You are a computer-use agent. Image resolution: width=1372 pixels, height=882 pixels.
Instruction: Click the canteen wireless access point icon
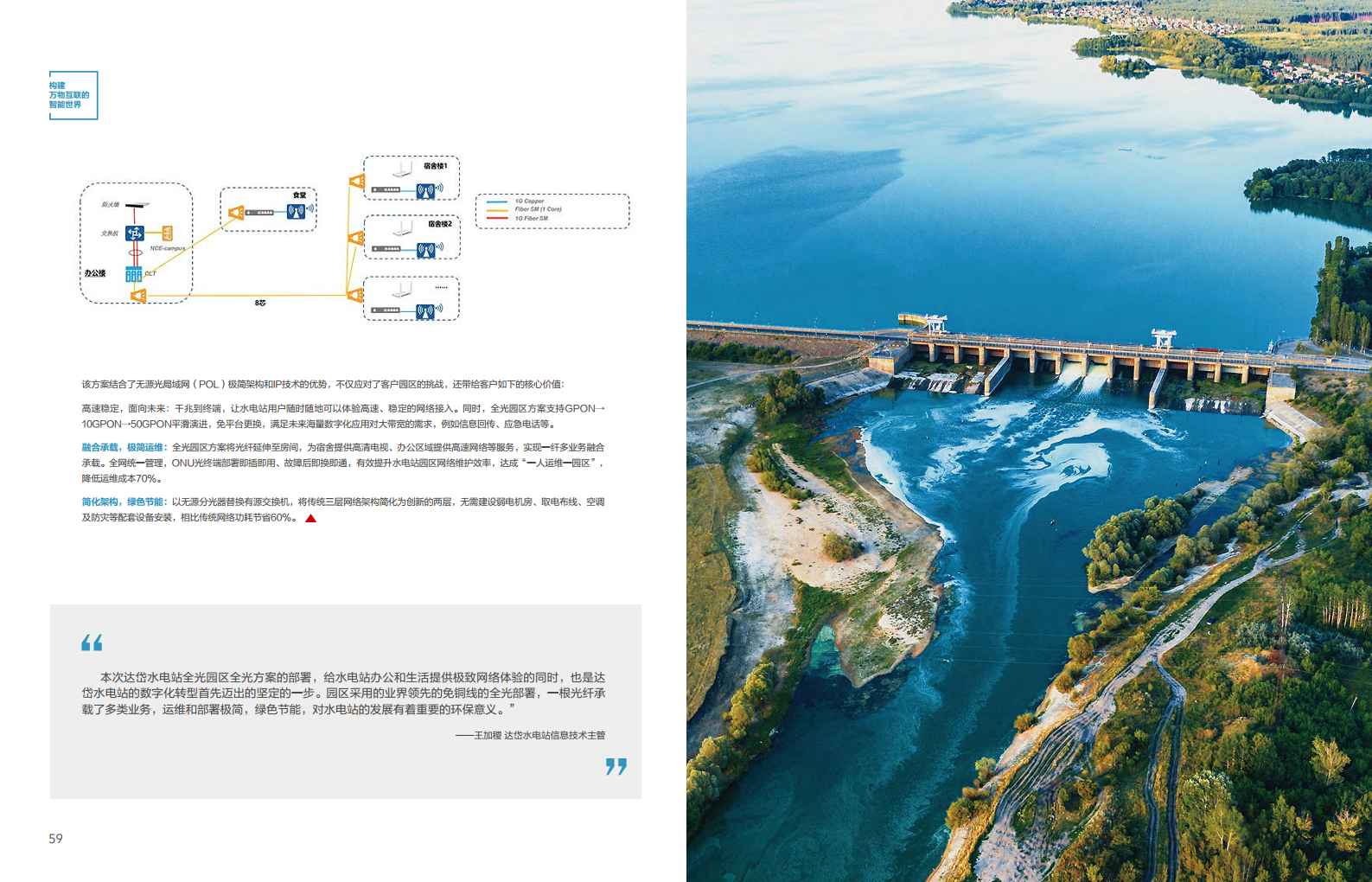point(297,212)
